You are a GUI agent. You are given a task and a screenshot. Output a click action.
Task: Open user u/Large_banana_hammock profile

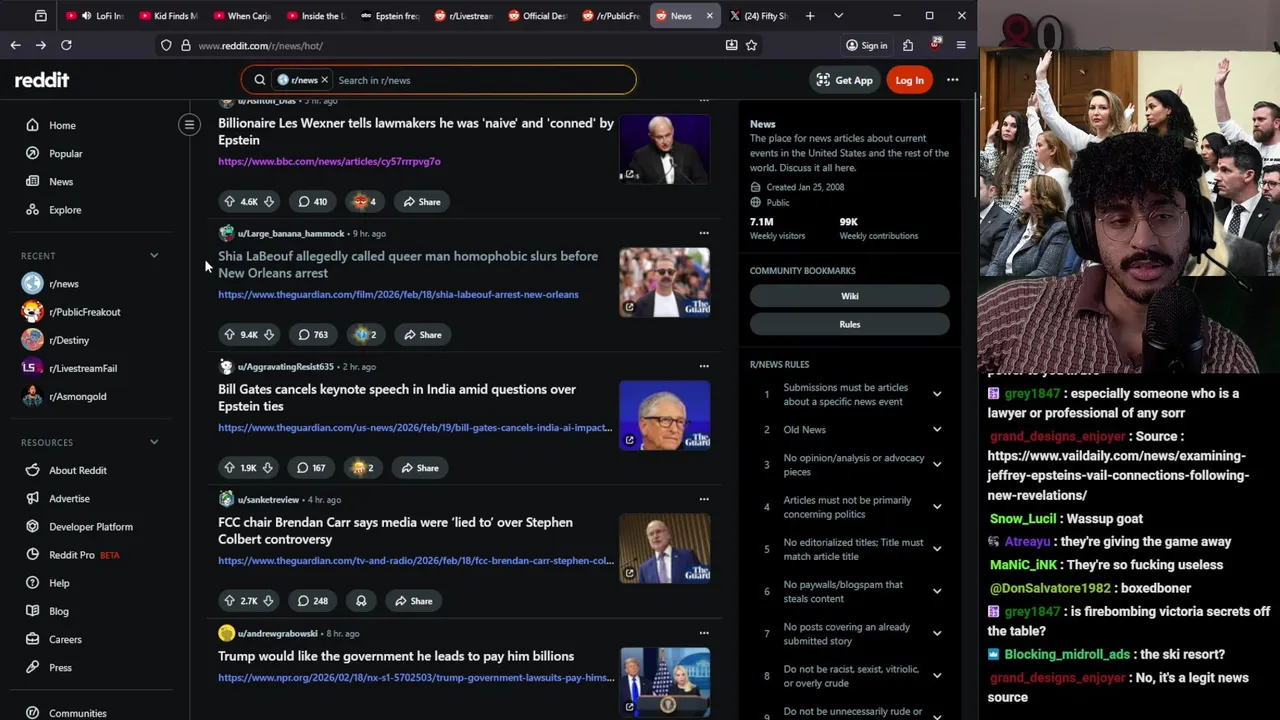coord(291,233)
